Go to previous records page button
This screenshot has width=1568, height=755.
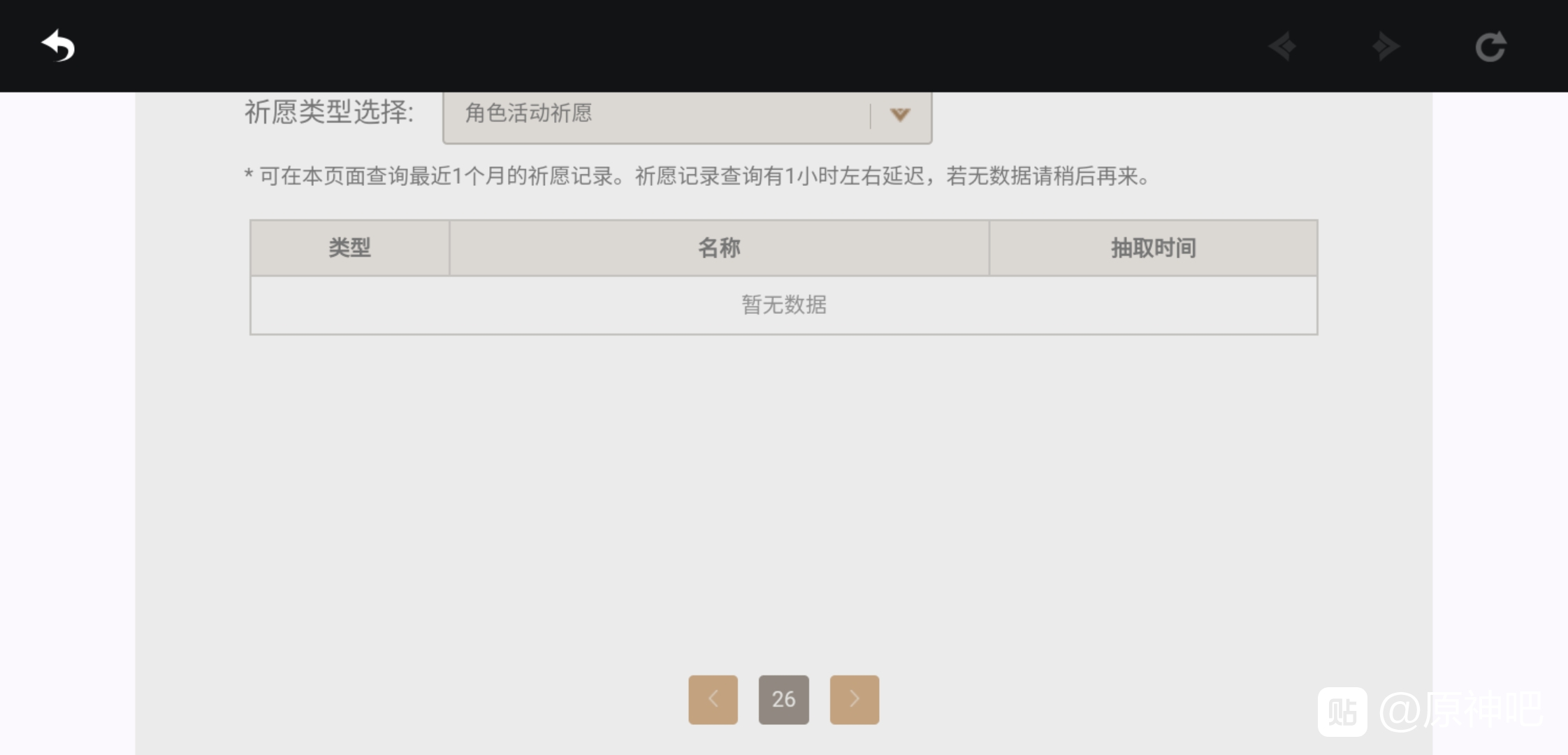coord(713,699)
